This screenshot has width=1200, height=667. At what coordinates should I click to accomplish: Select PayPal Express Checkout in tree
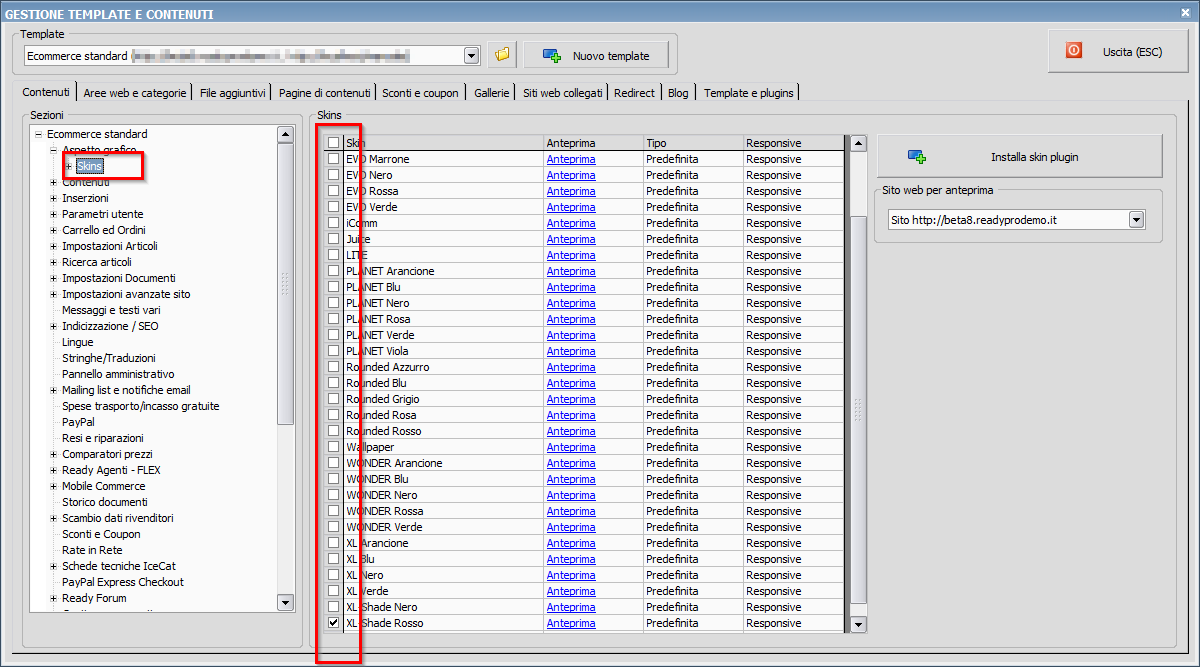122,582
